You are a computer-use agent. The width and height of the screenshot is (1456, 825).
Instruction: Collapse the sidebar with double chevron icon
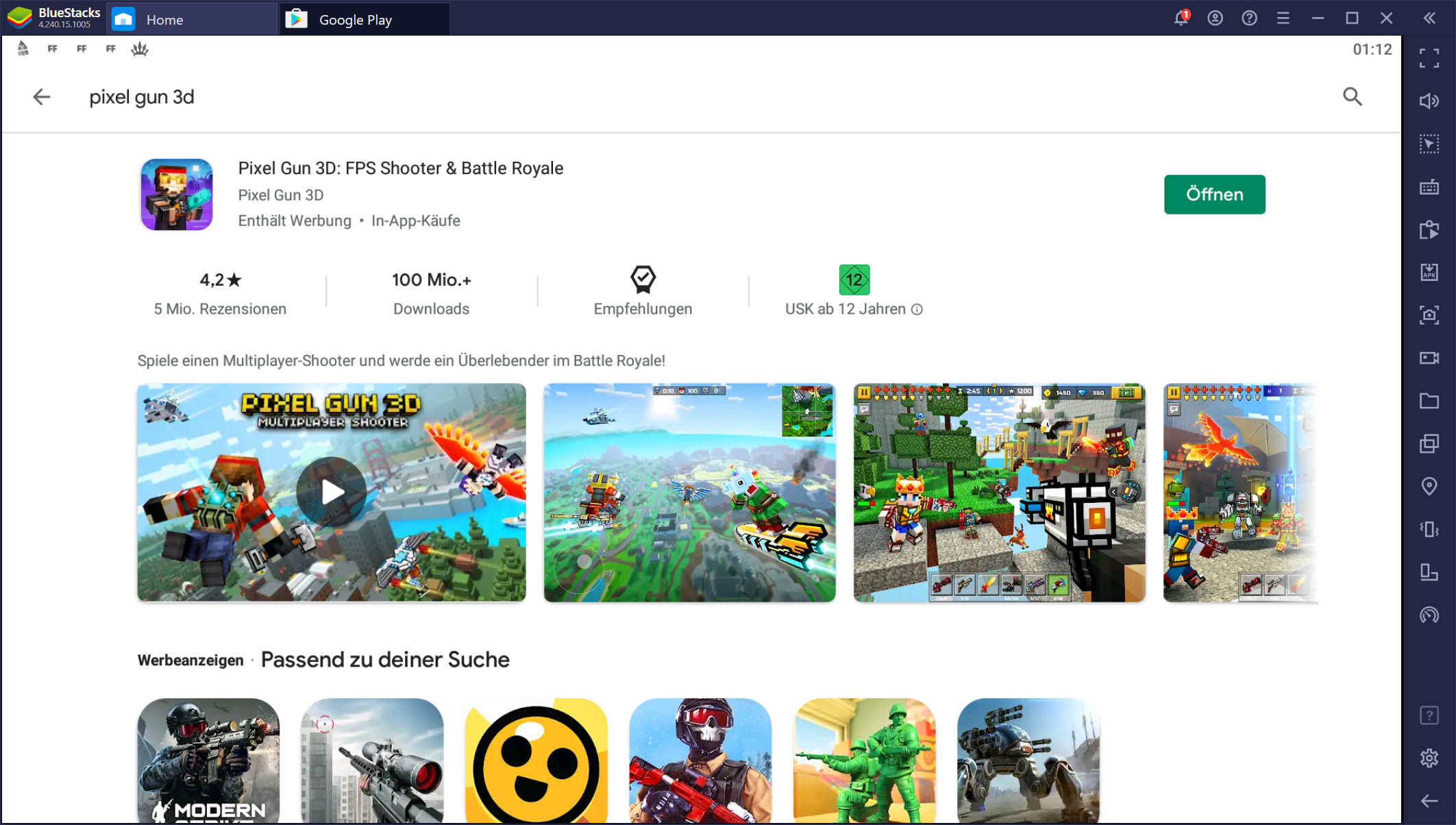tap(1429, 18)
